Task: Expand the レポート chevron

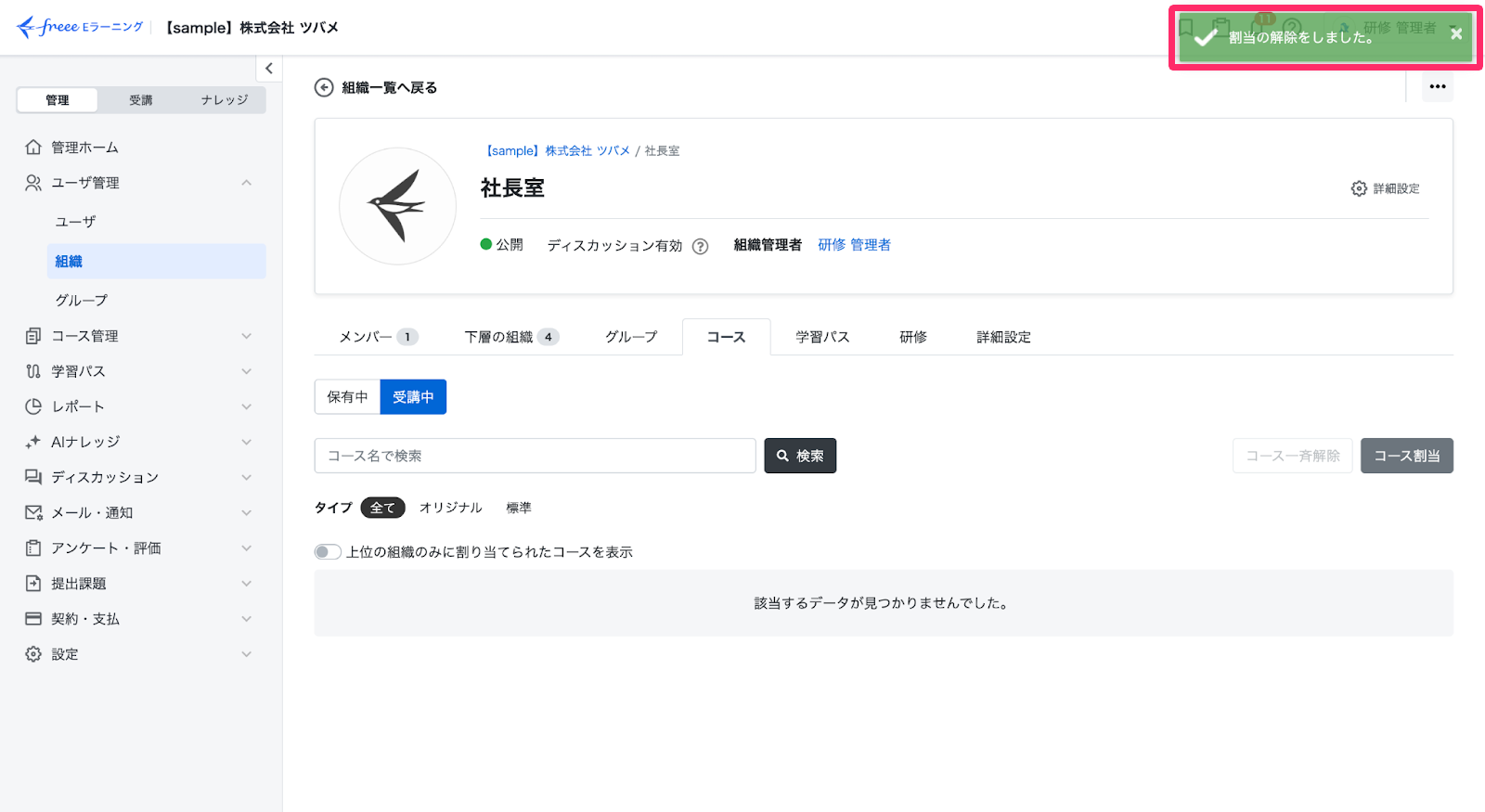Action: (247, 406)
